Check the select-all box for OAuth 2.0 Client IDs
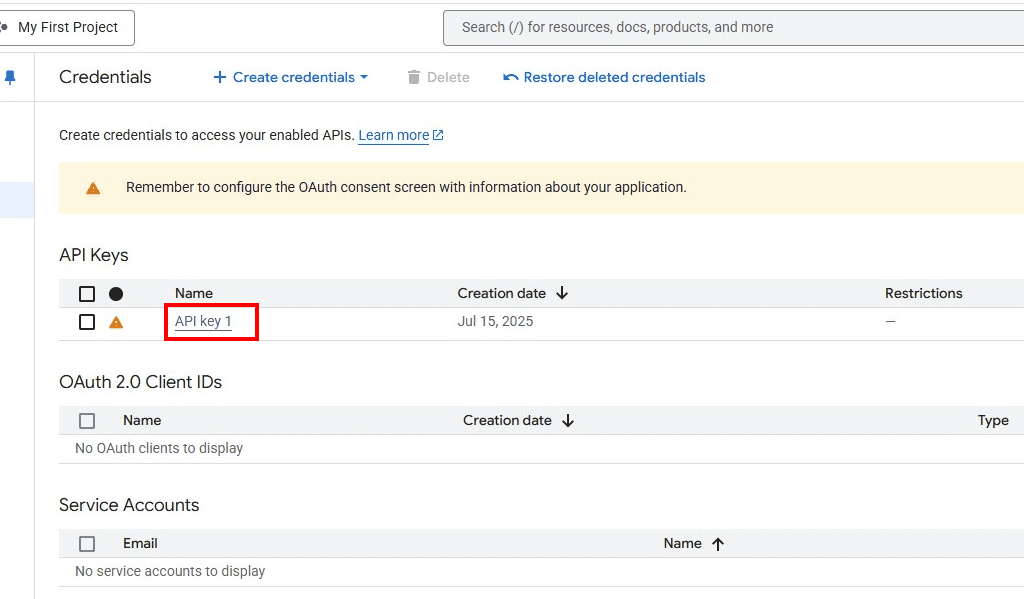 point(87,421)
